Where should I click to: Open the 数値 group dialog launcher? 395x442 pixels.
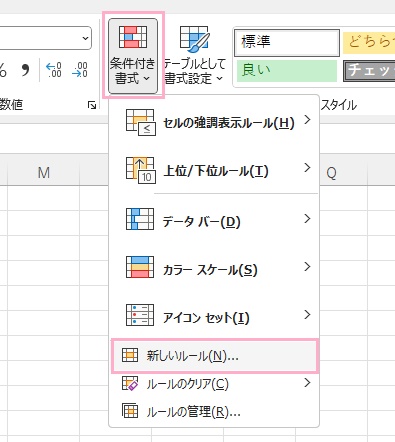click(x=92, y=105)
